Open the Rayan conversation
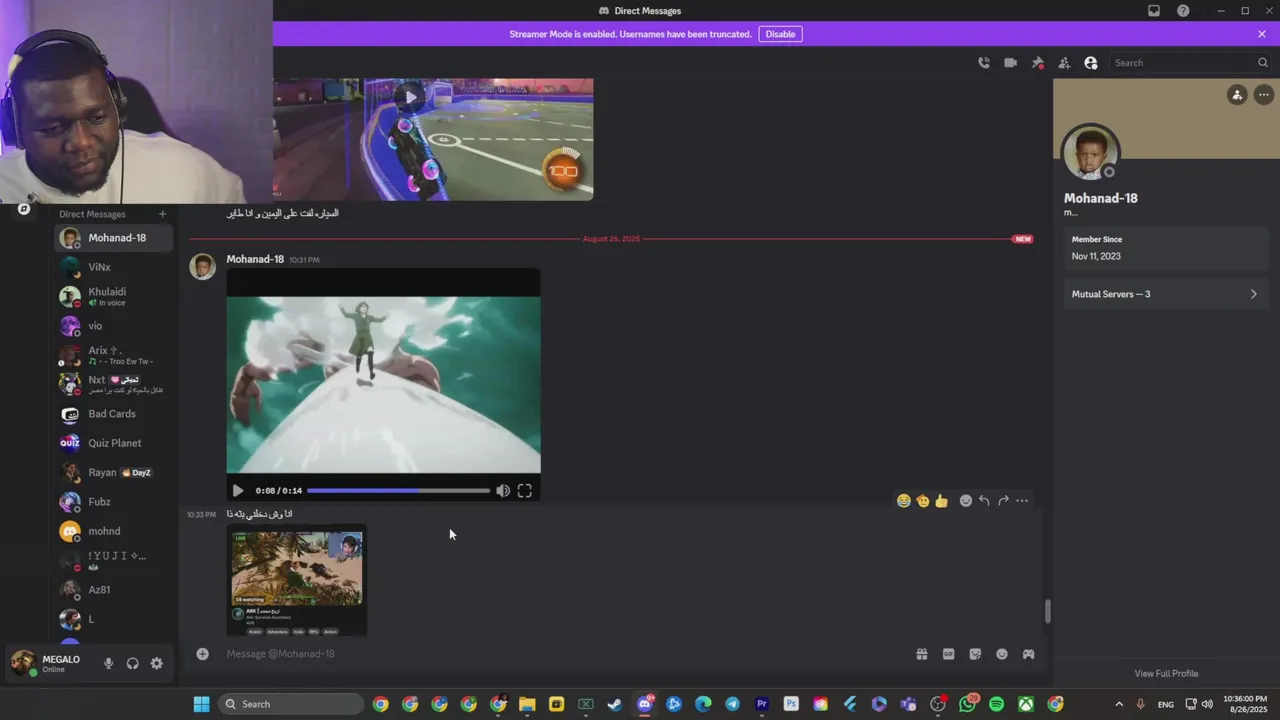1280x720 pixels. 114,472
